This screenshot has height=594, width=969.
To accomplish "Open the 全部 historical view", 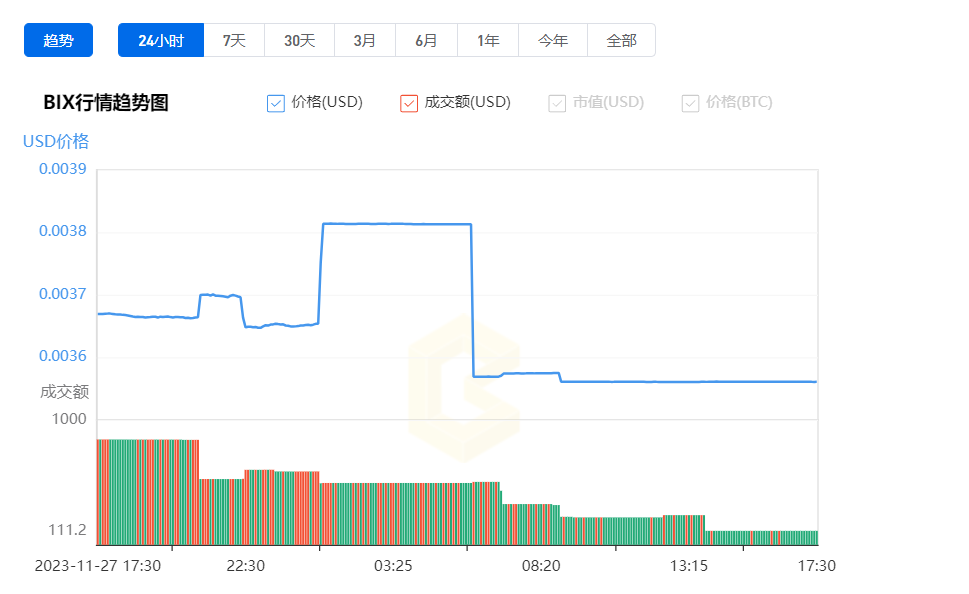I will coord(621,40).
